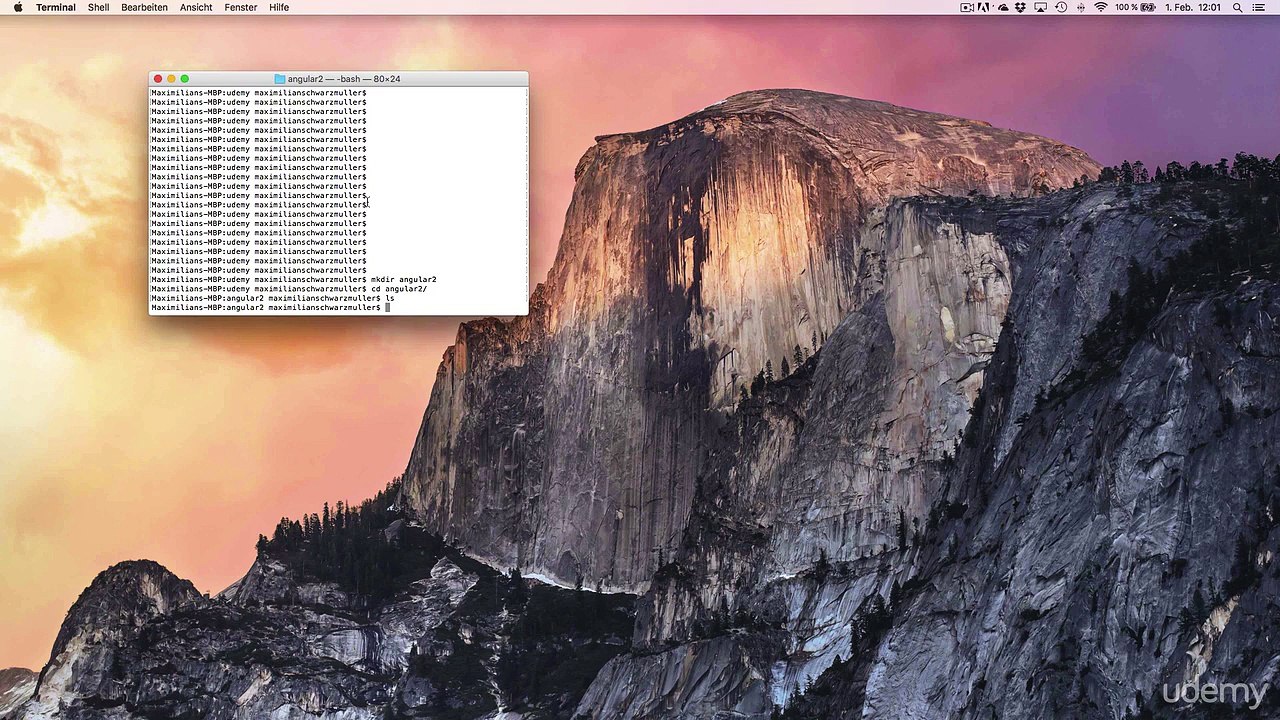Open the Apple menu

point(17,7)
